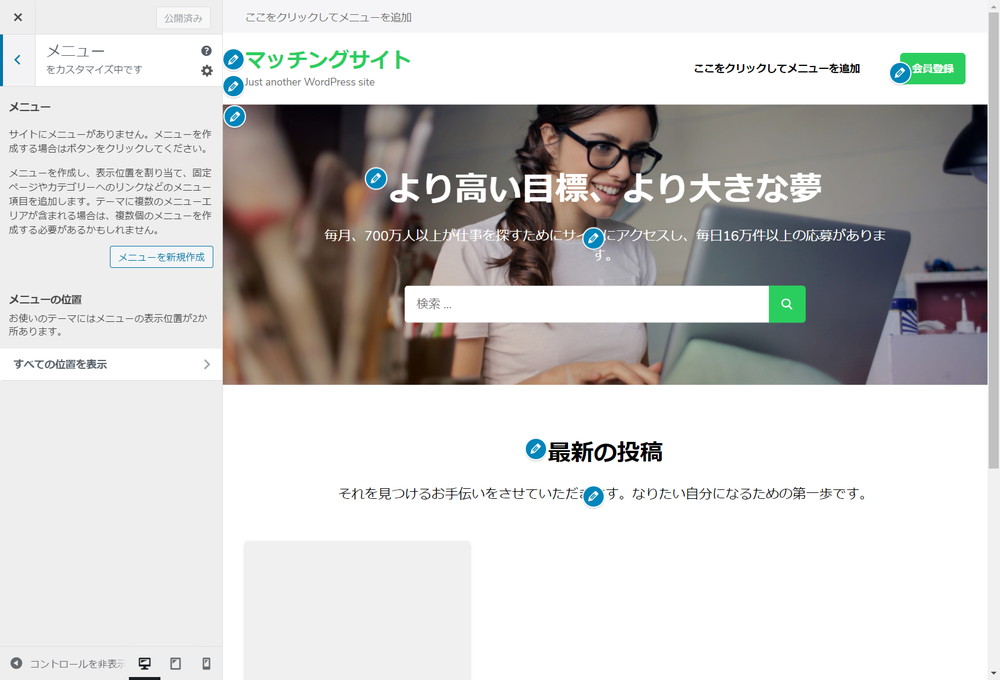Screen dimensions: 1000x680
Task: Switch to tablet preview icon
Action: tap(175, 663)
